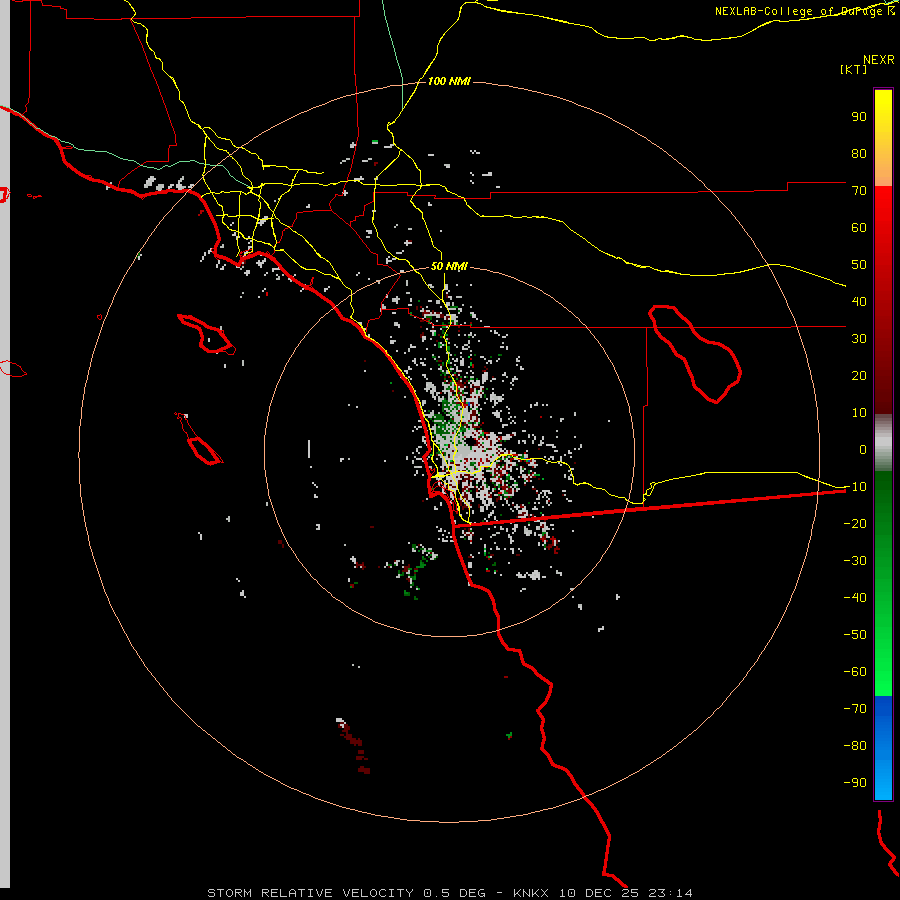Image resolution: width=900 pixels, height=900 pixels.
Task: Pick the yellow-orange top segment of the color bar
Action: 883,138
